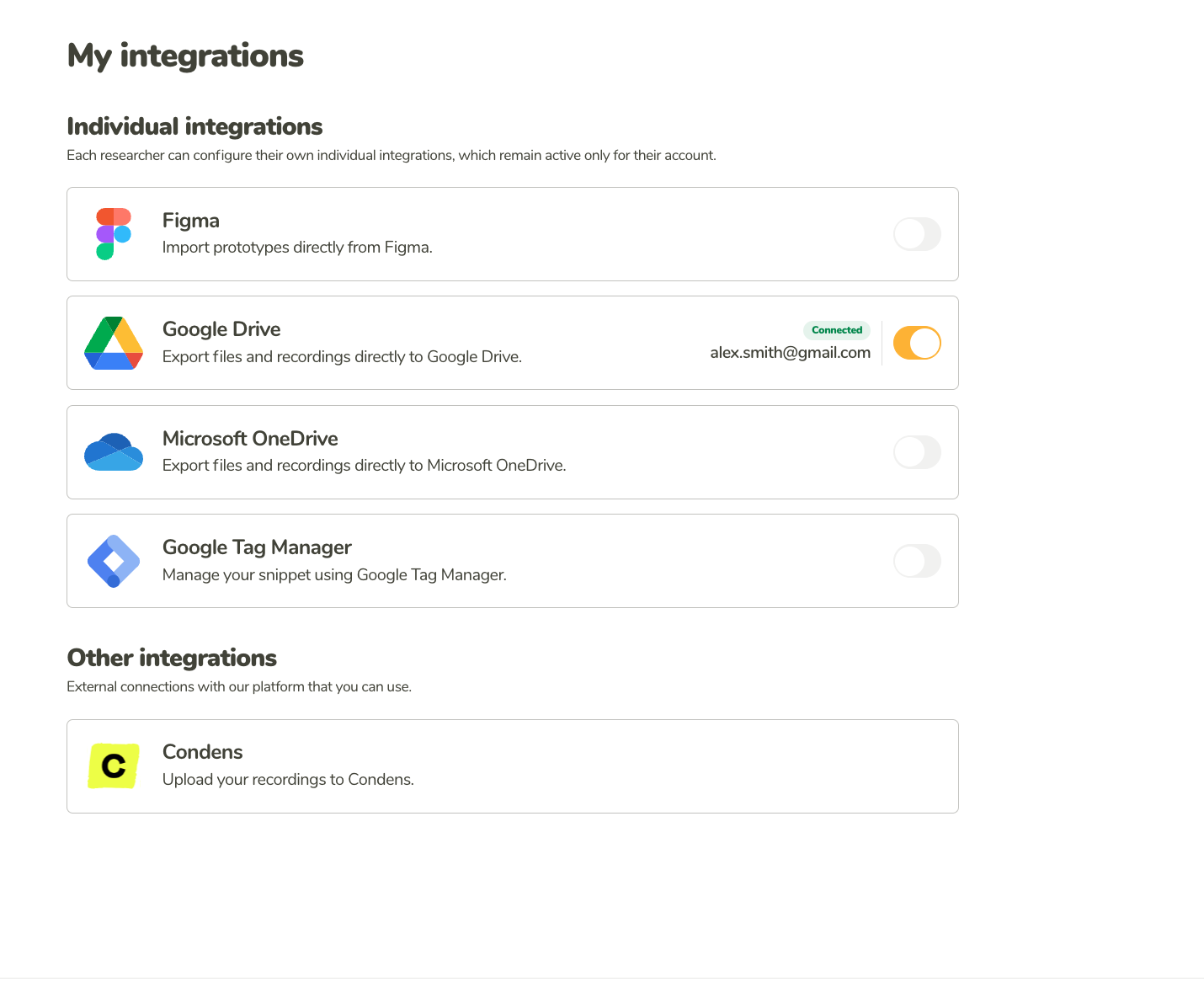Click the Microsoft OneDrive cloud icon
Viewport: 1204px width, 1003px height.
tap(114, 452)
